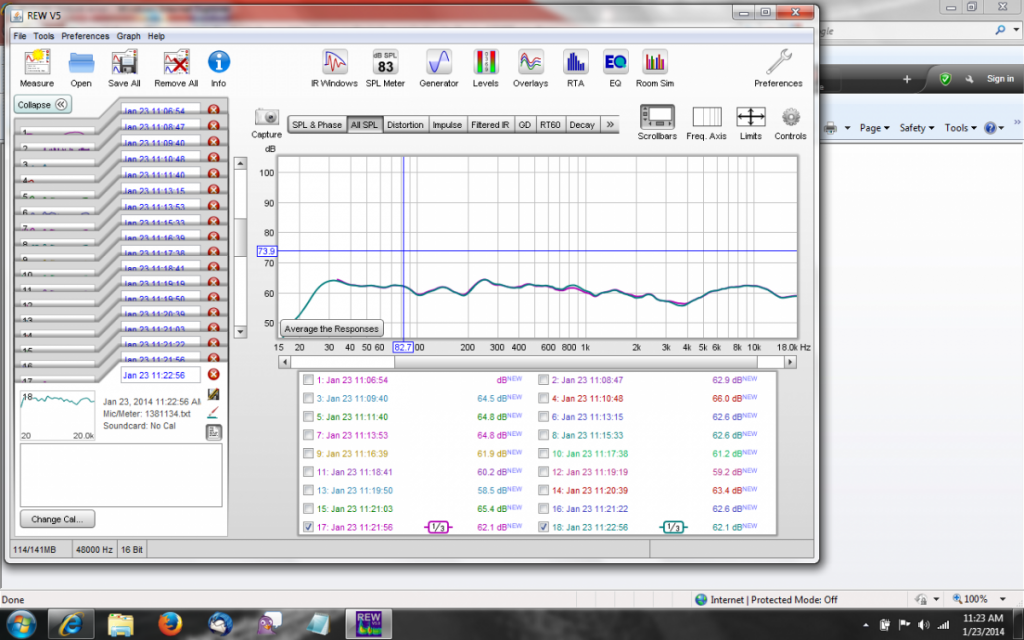
Task: Open Windows Explorer folder from taskbar
Action: coord(121,624)
